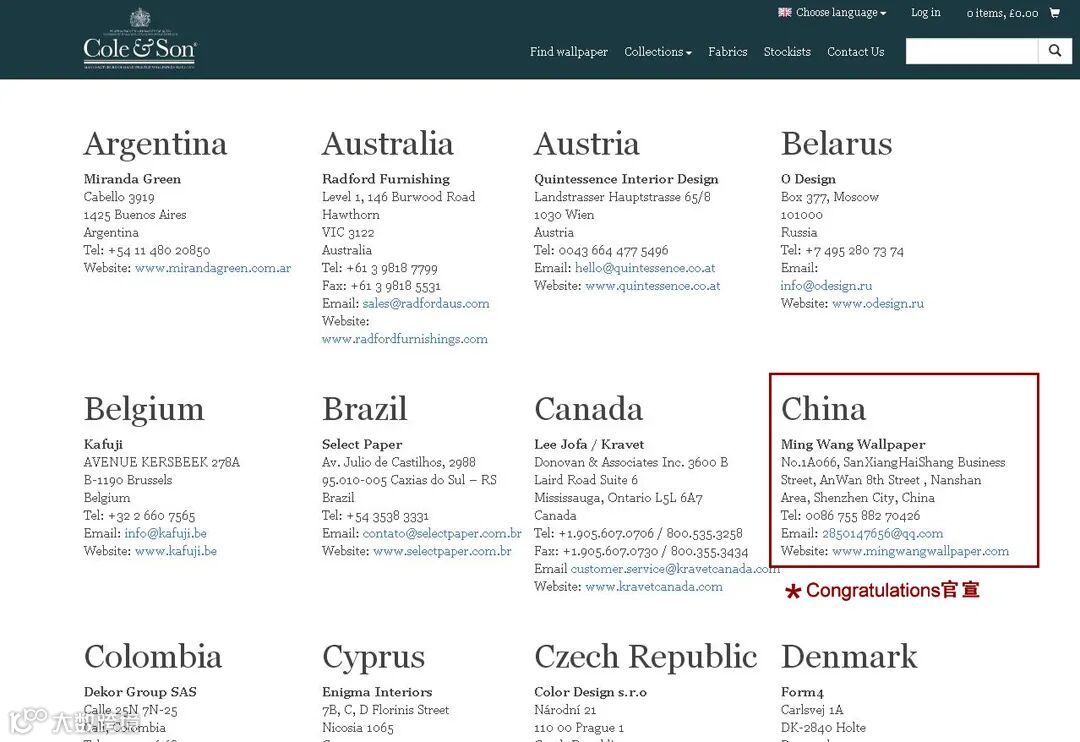Click Ming Wang Wallpaper name
Image resolution: width=1080 pixels, height=742 pixels.
pyautogui.click(x=853, y=444)
